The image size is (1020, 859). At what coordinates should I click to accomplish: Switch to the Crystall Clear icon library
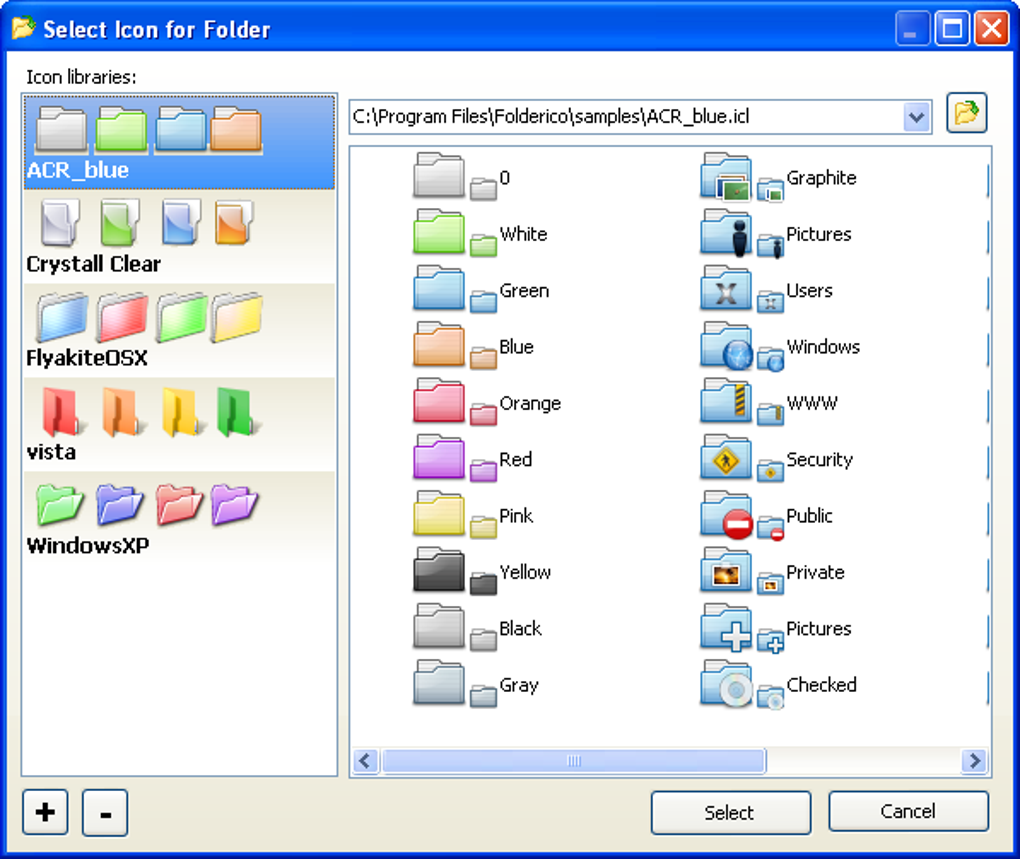tap(180, 237)
